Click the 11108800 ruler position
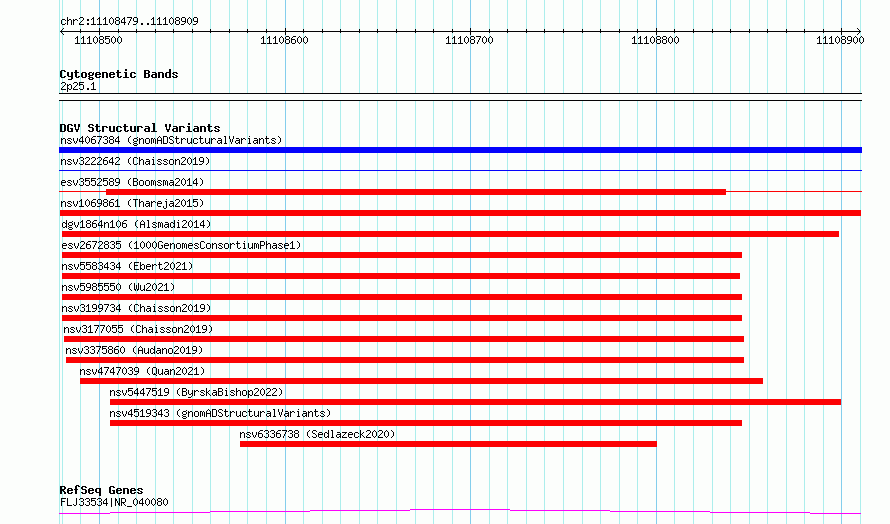 point(655,40)
